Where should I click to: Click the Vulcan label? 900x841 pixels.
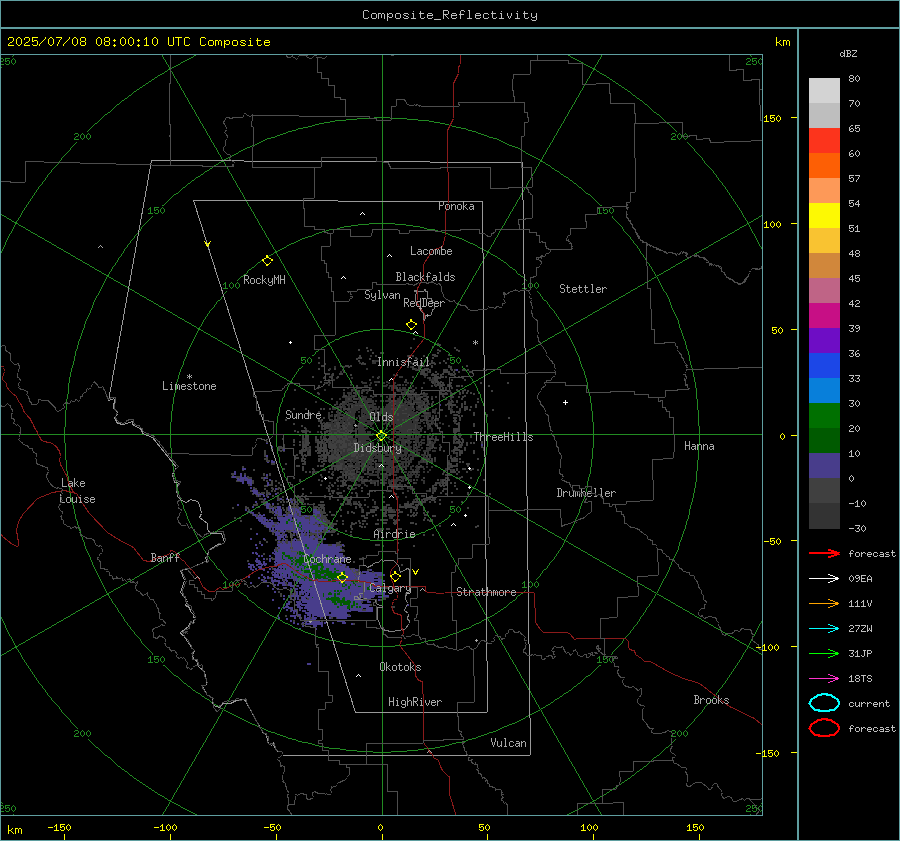(x=508, y=743)
